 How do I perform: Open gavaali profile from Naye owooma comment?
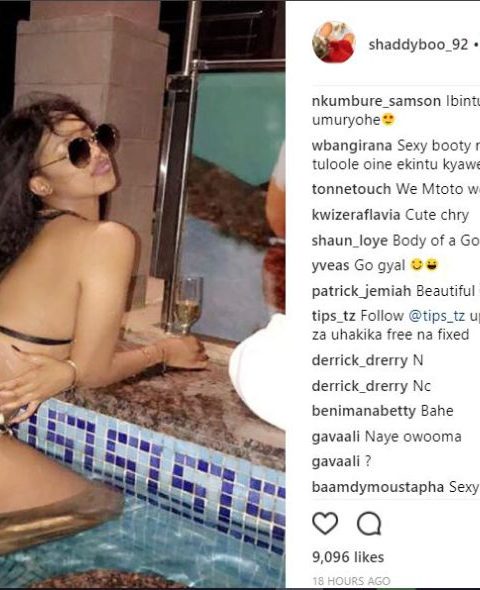336,436
